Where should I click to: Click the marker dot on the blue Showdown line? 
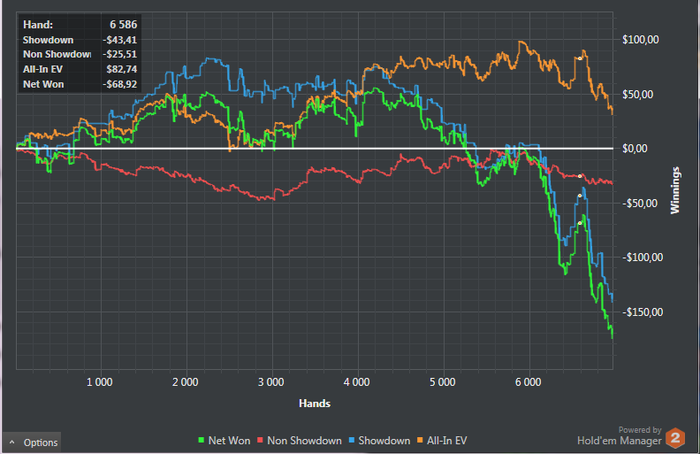pyautogui.click(x=579, y=196)
